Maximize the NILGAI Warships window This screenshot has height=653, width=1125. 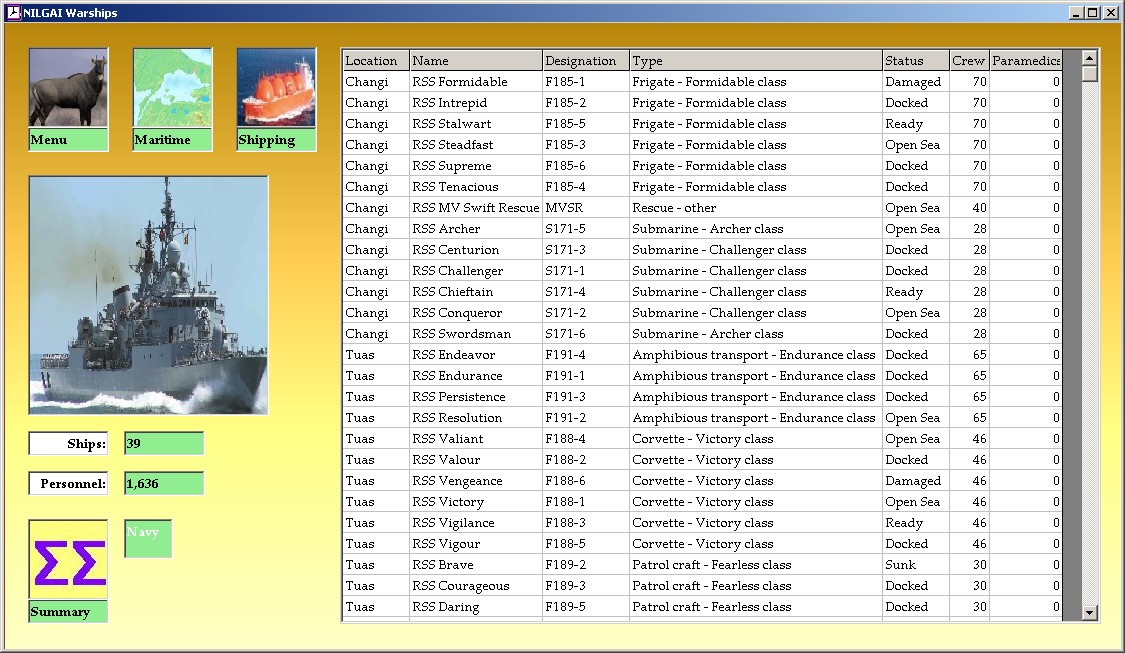pyautogui.click(x=1093, y=13)
